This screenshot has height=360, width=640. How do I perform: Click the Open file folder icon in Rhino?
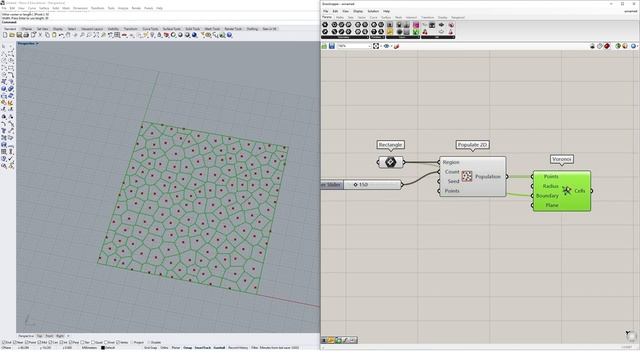click(12, 35)
